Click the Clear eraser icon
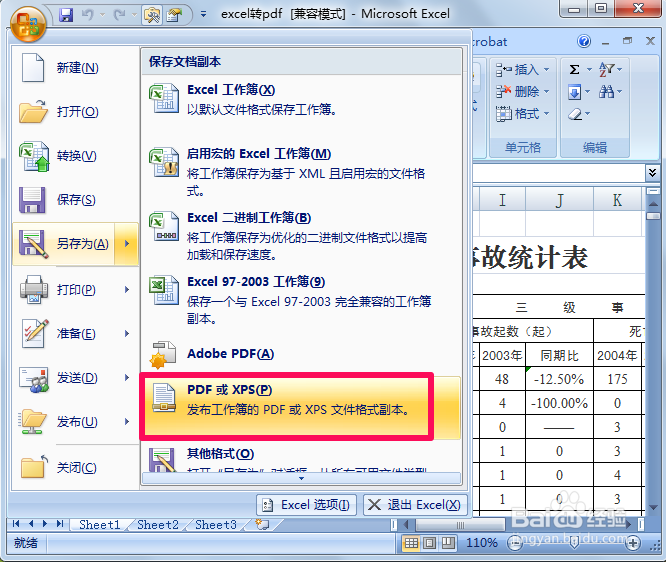The image size is (666, 562). tap(575, 114)
